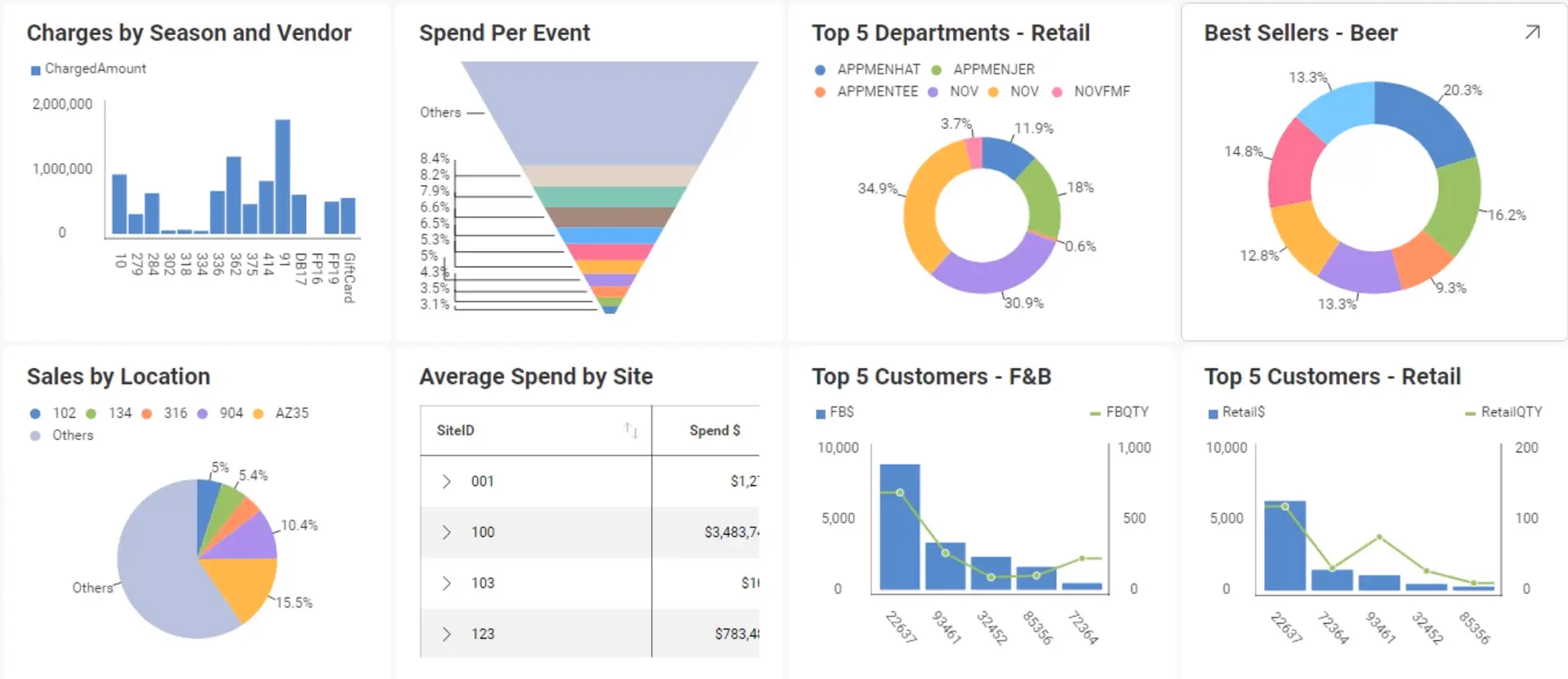Screen dimensions: 1568x679
Task: Click the Others segment of Spend Per Event funnel
Action: (x=609, y=113)
